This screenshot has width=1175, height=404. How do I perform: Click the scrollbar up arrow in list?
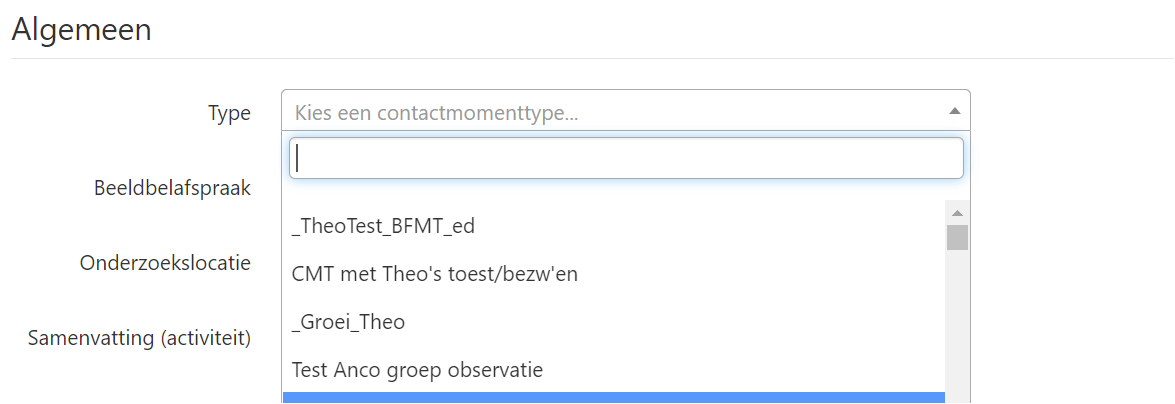click(957, 213)
